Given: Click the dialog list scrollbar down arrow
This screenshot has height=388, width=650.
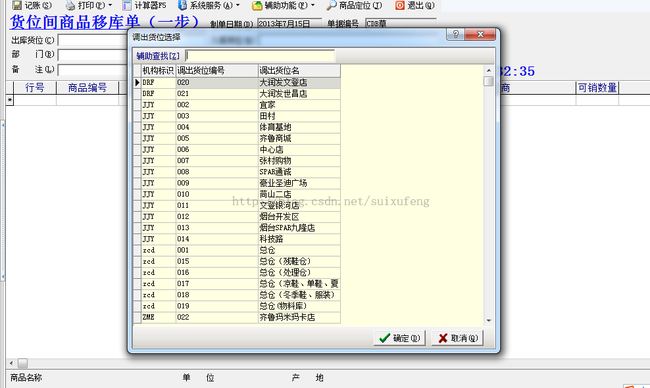Looking at the screenshot, I should 489,320.
